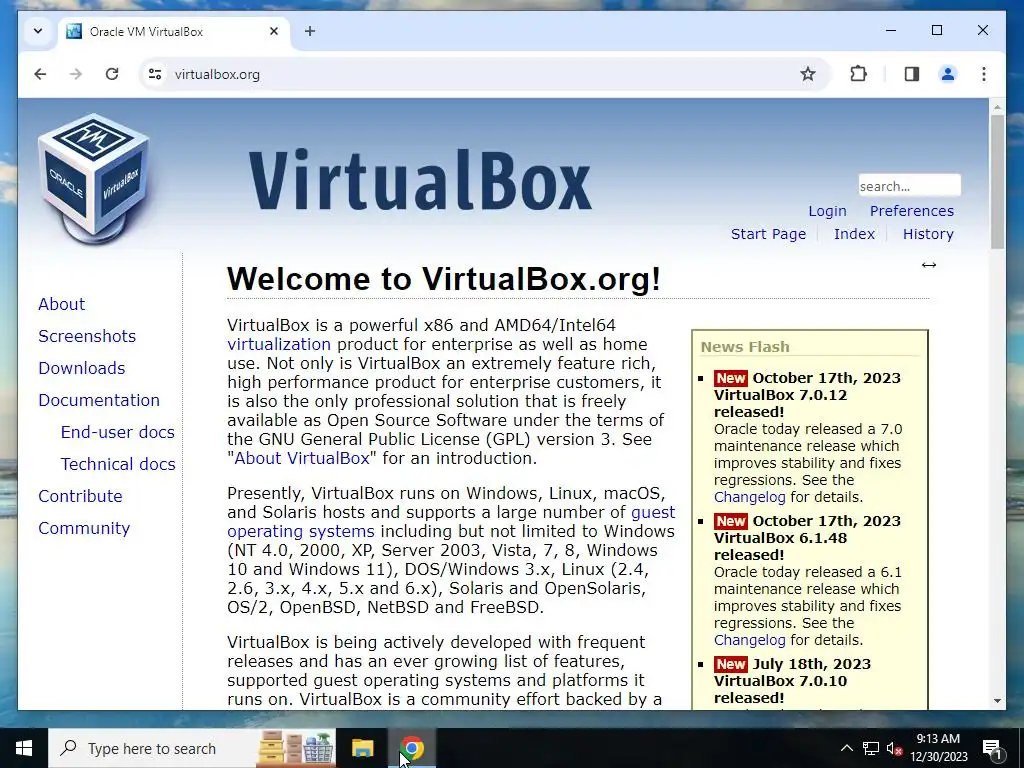Open the muted volume tray icon
The width and height of the screenshot is (1024, 768).
point(894,748)
